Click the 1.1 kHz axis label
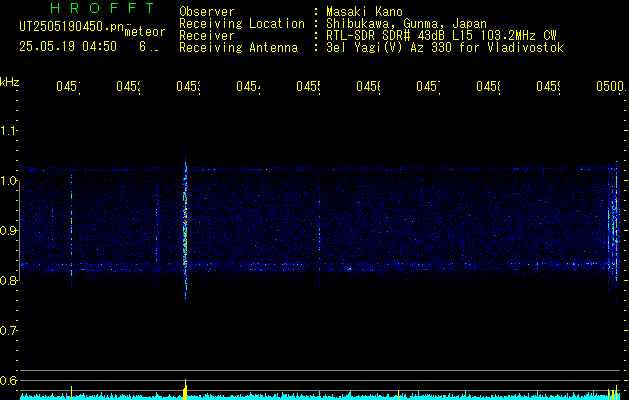The height and width of the screenshot is (400, 629). pyautogui.click(x=8, y=130)
